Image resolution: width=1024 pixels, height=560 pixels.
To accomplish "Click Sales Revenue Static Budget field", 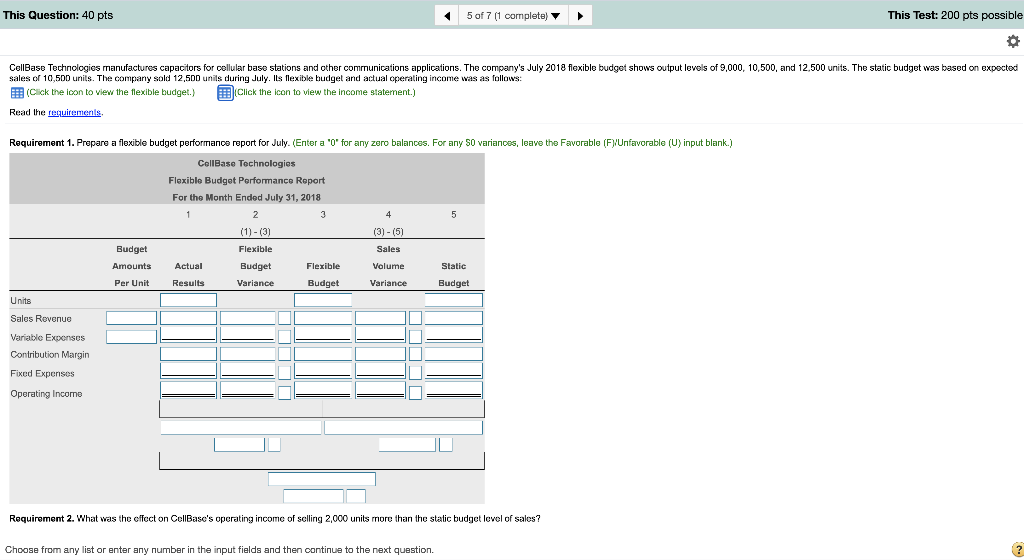I will tap(453, 318).
